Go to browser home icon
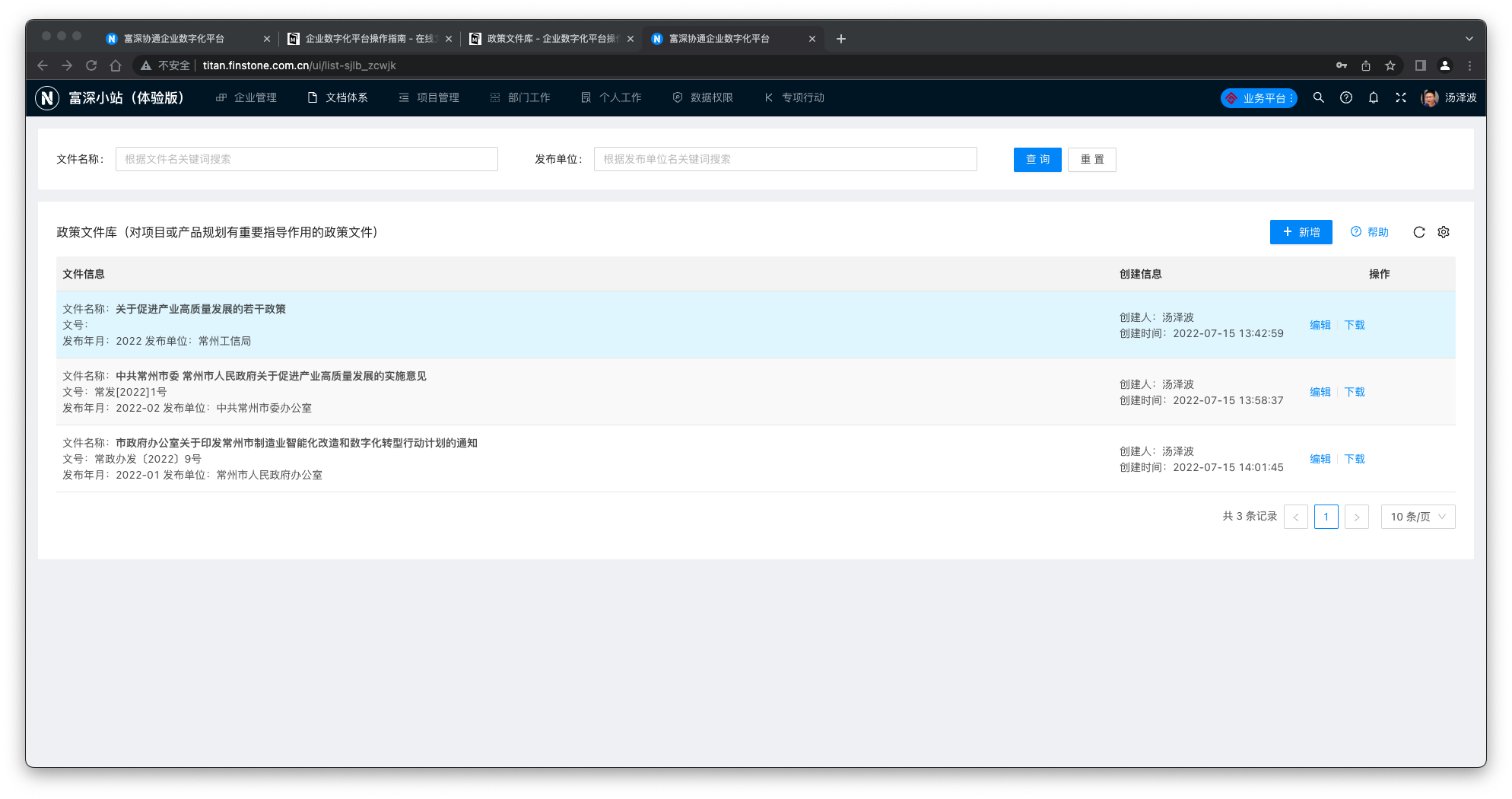The height and width of the screenshot is (799, 1512). (x=116, y=65)
